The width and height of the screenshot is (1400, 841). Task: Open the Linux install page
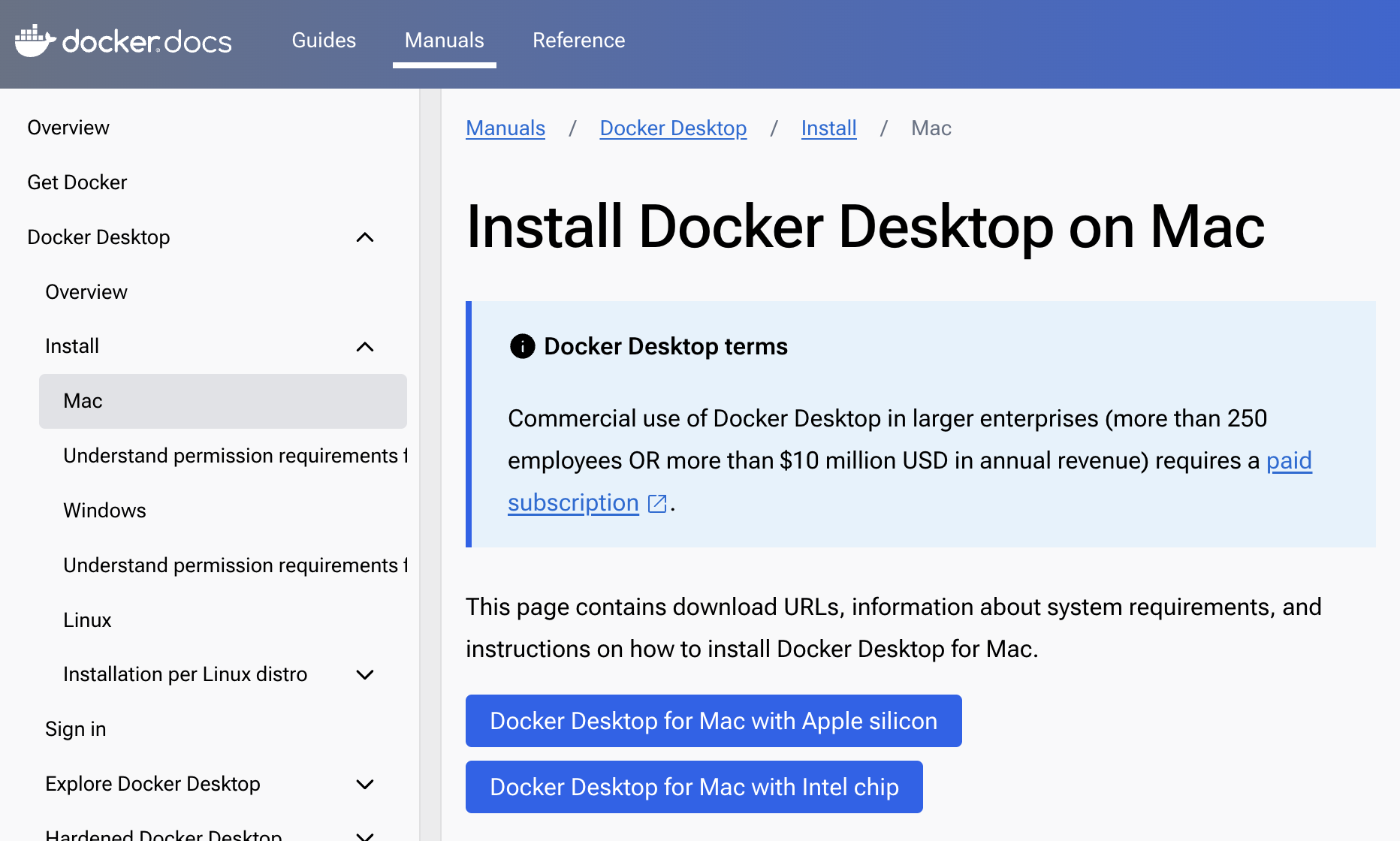point(87,620)
